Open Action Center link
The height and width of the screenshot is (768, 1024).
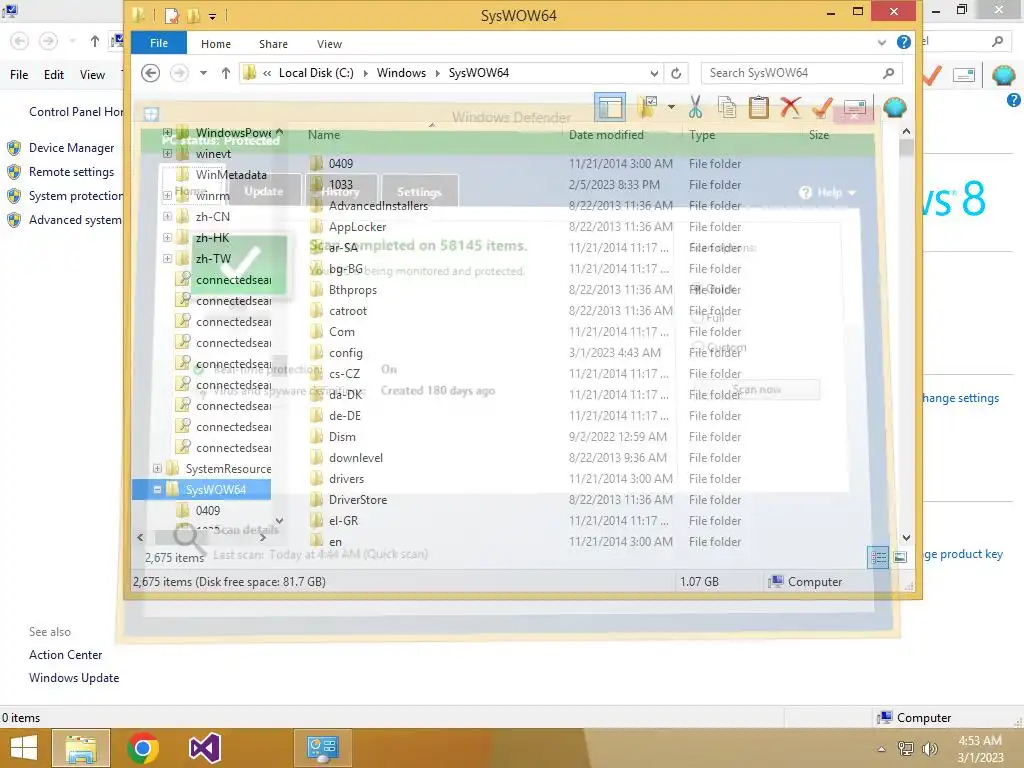65,654
